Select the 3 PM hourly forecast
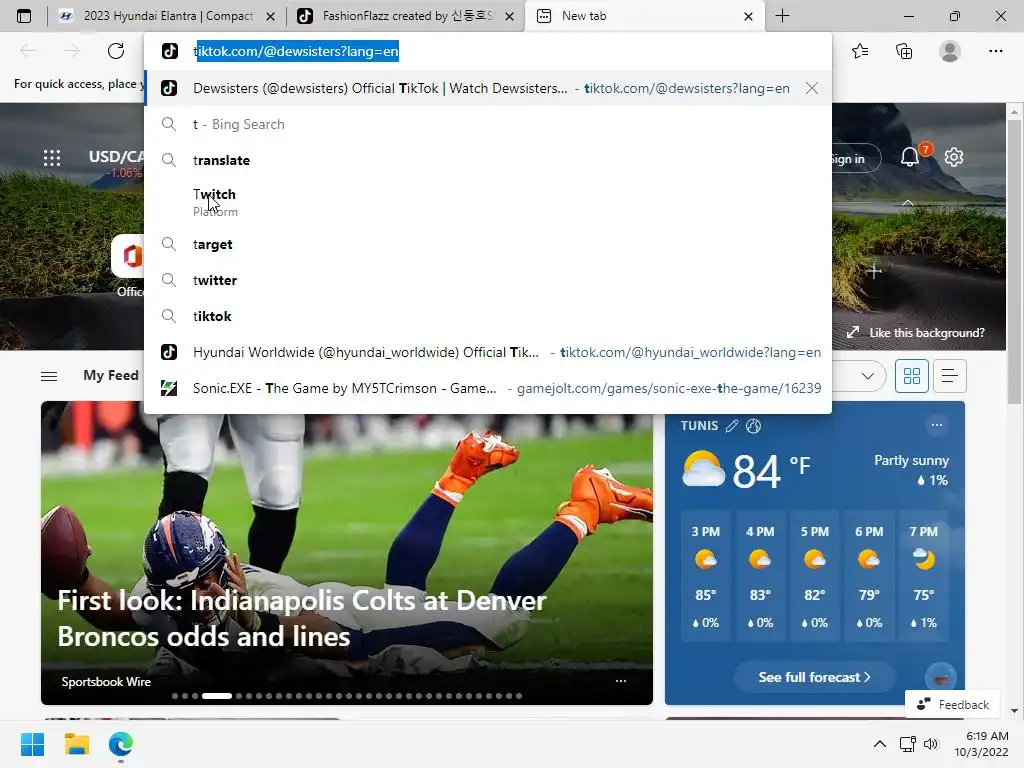 [x=705, y=576]
